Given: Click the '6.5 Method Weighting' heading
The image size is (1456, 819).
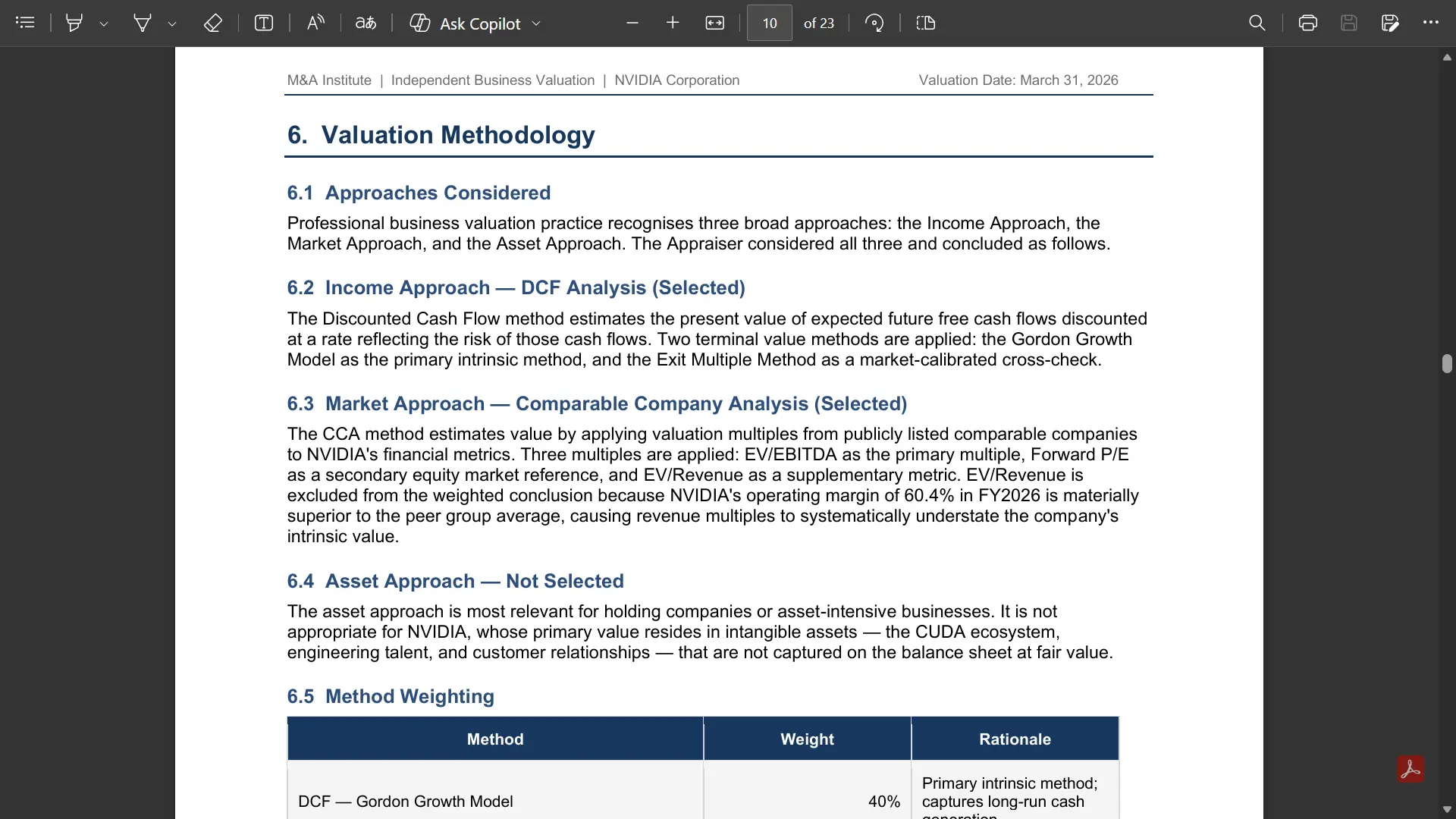Looking at the screenshot, I should (x=391, y=696).
